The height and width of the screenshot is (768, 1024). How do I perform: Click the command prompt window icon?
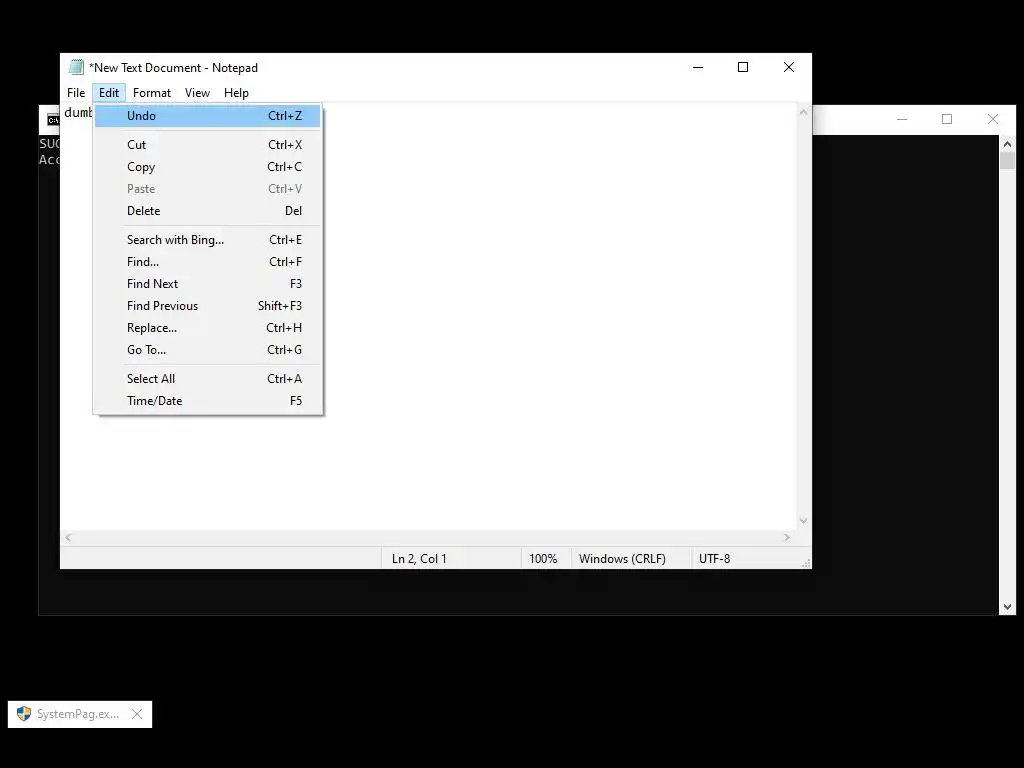(x=53, y=120)
